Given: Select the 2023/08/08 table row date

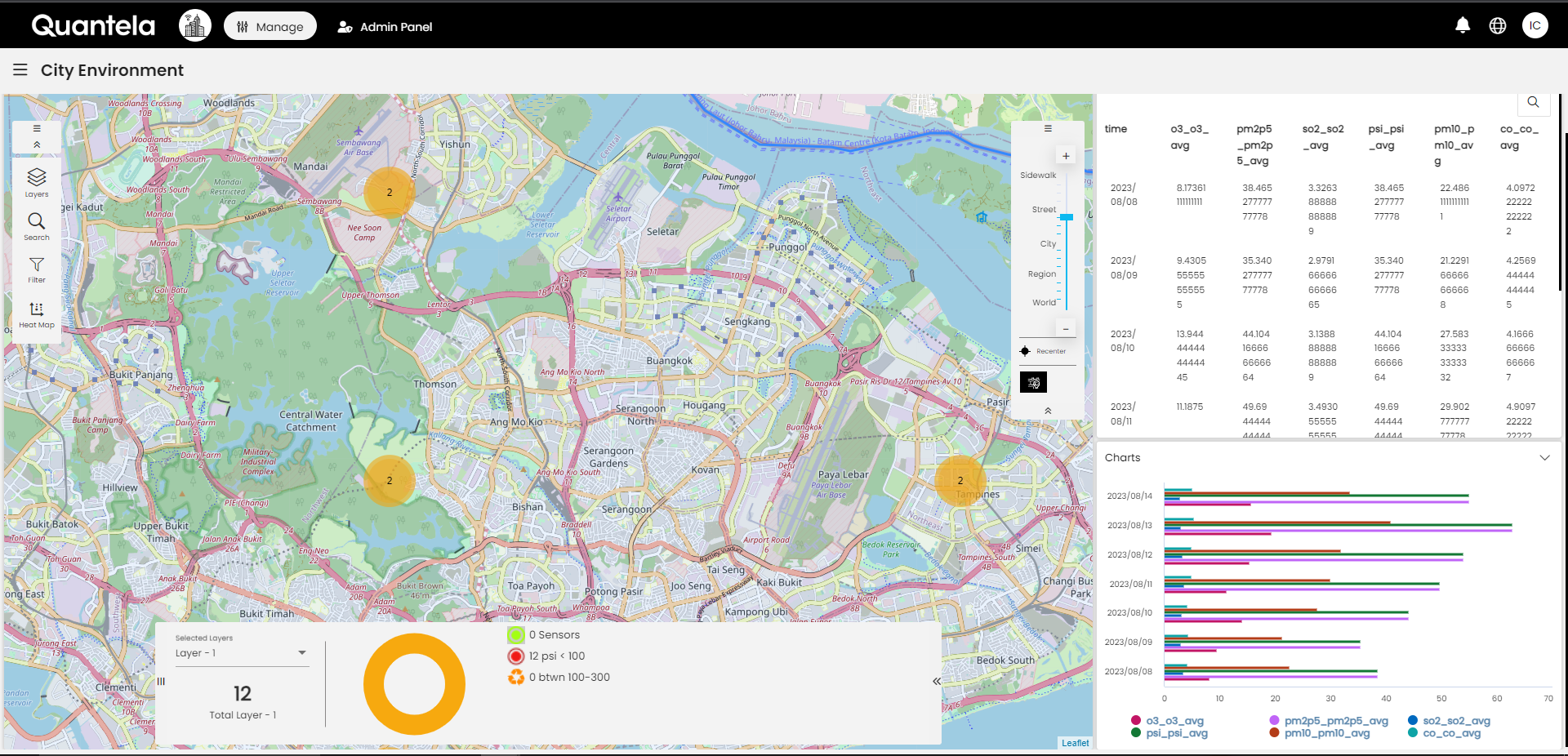Looking at the screenshot, I should pos(1124,195).
